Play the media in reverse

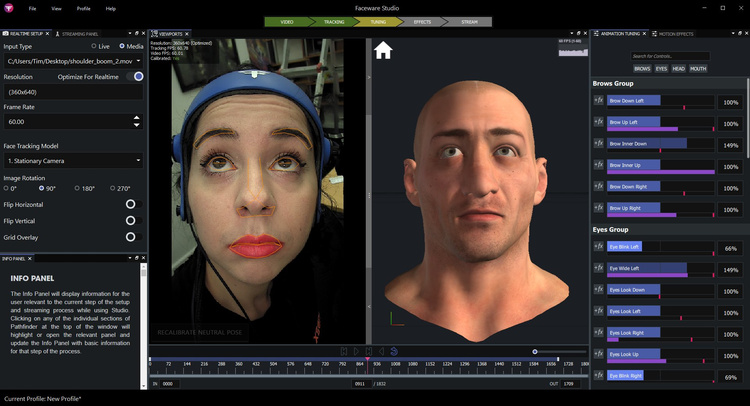point(381,351)
